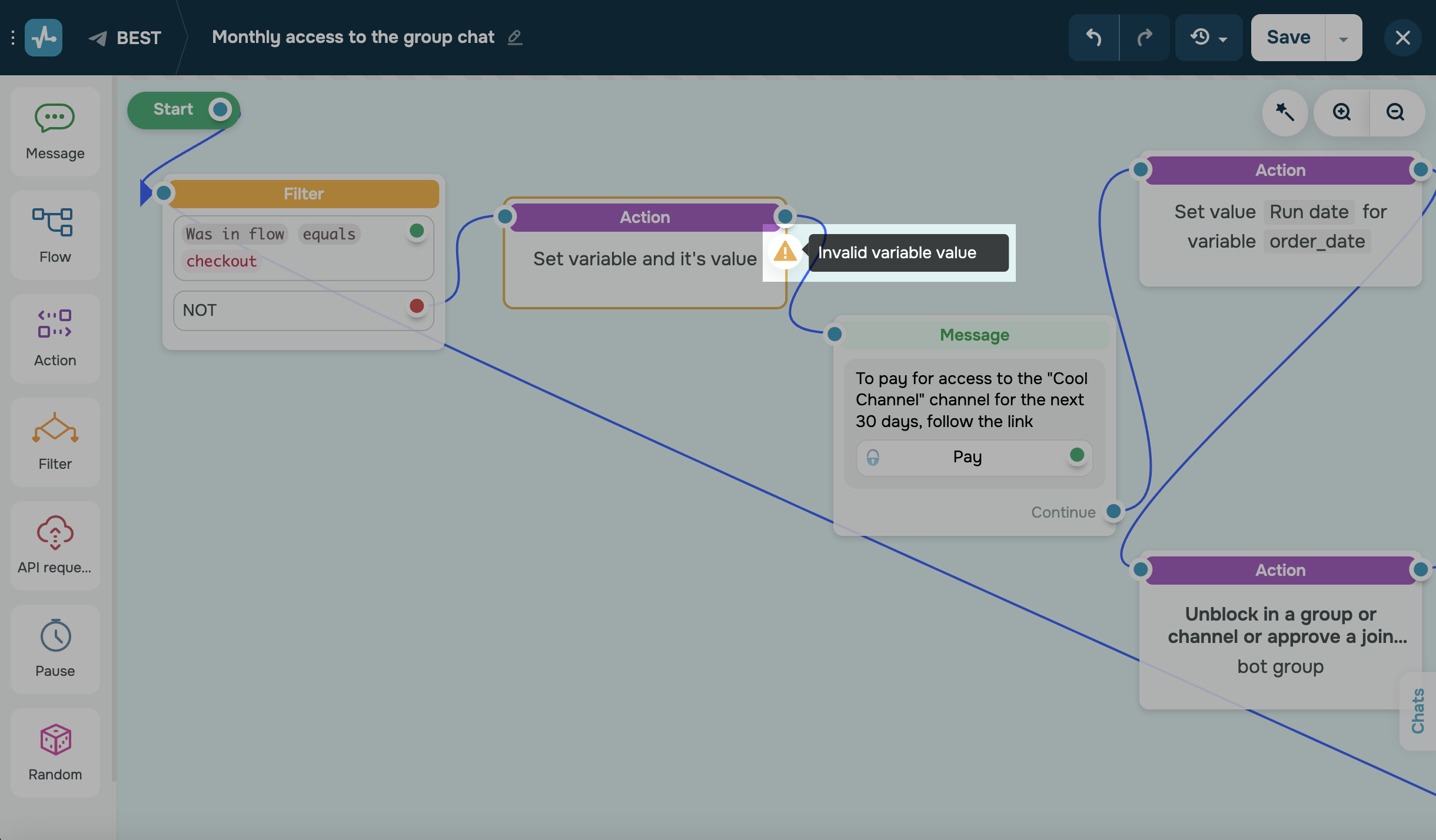Select the Pause block in the sidebar
Image resolution: width=1436 pixels, height=840 pixels.
(54, 649)
